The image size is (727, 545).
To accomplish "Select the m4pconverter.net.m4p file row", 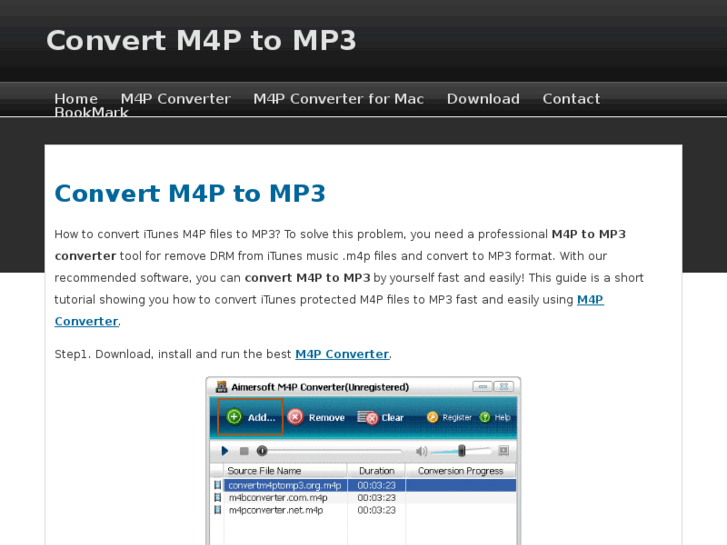I will pyautogui.click(x=363, y=510).
